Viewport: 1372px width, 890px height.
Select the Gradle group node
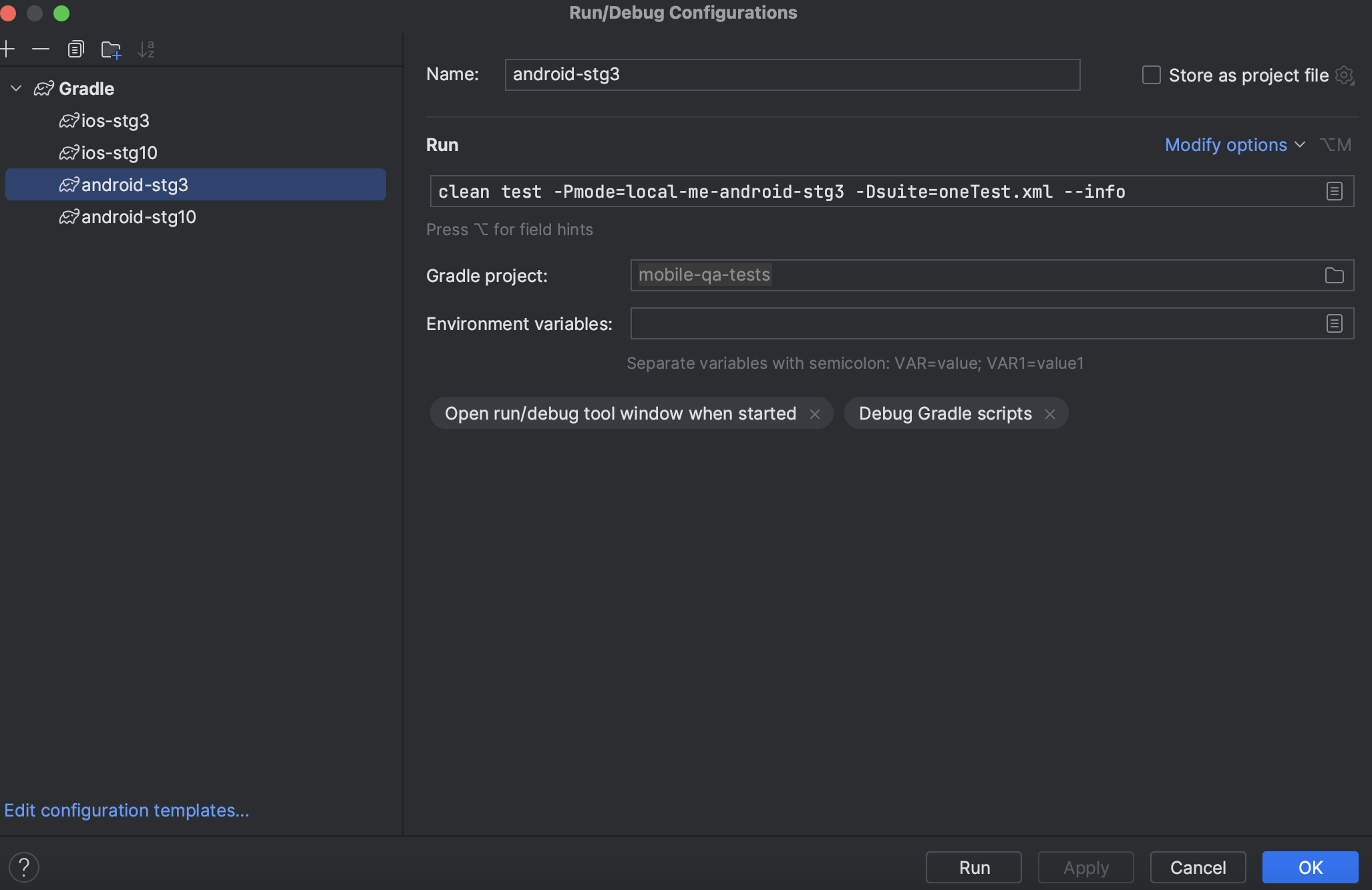click(195, 88)
